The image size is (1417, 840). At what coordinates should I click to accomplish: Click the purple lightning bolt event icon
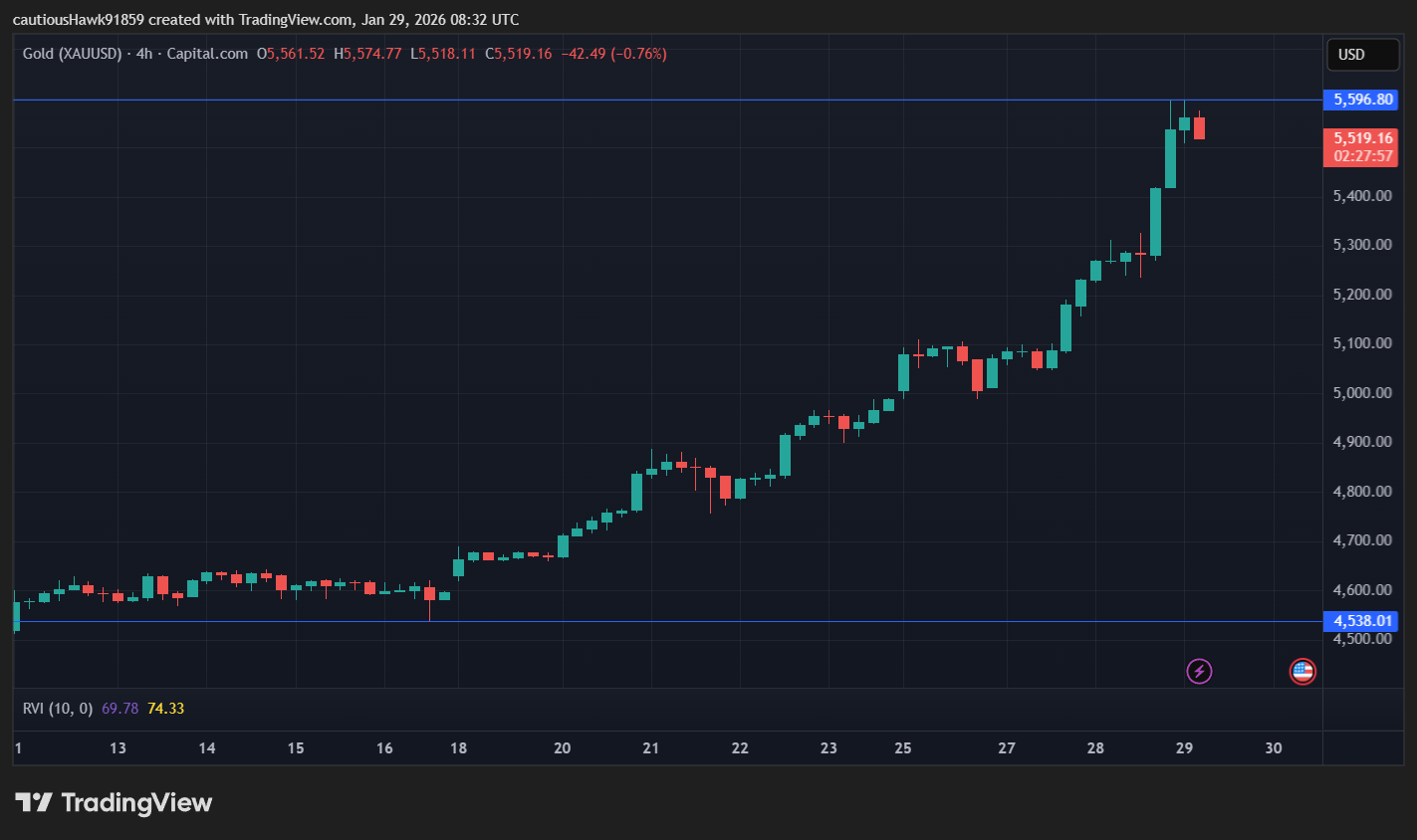coord(1199,672)
